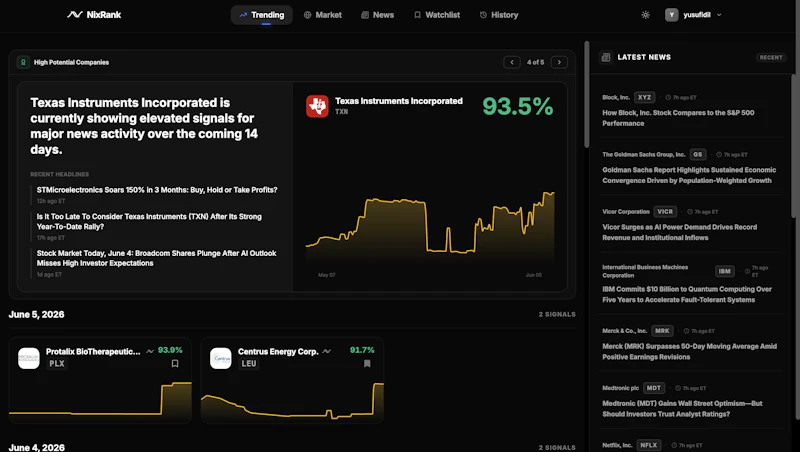Click the NixRank logo icon
Image resolution: width=800 pixels, height=452 pixels.
(74, 15)
